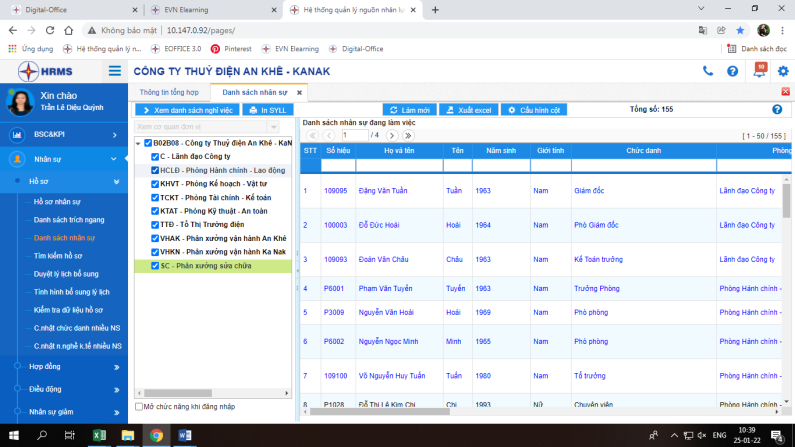
Task: Open the notification bell with red badge
Action: click(x=759, y=71)
